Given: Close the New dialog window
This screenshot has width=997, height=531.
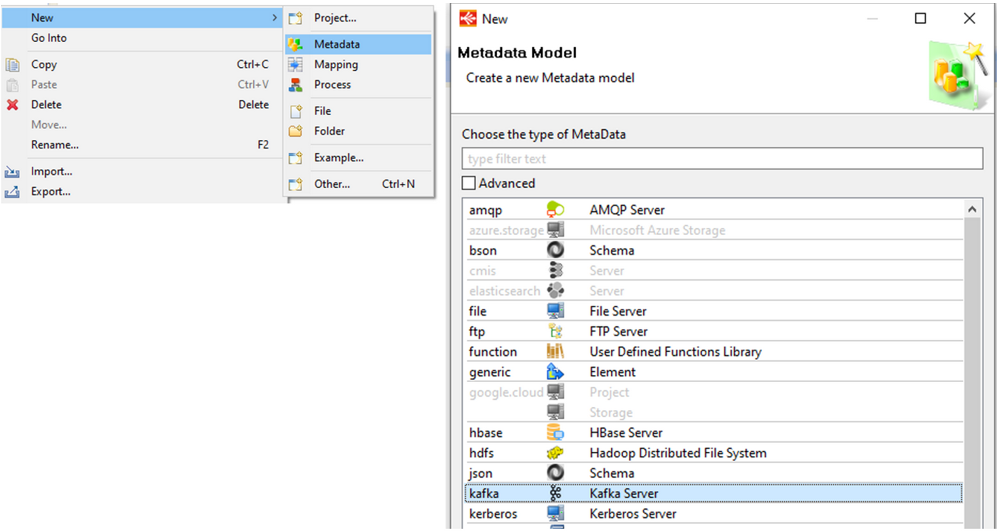Looking at the screenshot, I should click(x=969, y=18).
